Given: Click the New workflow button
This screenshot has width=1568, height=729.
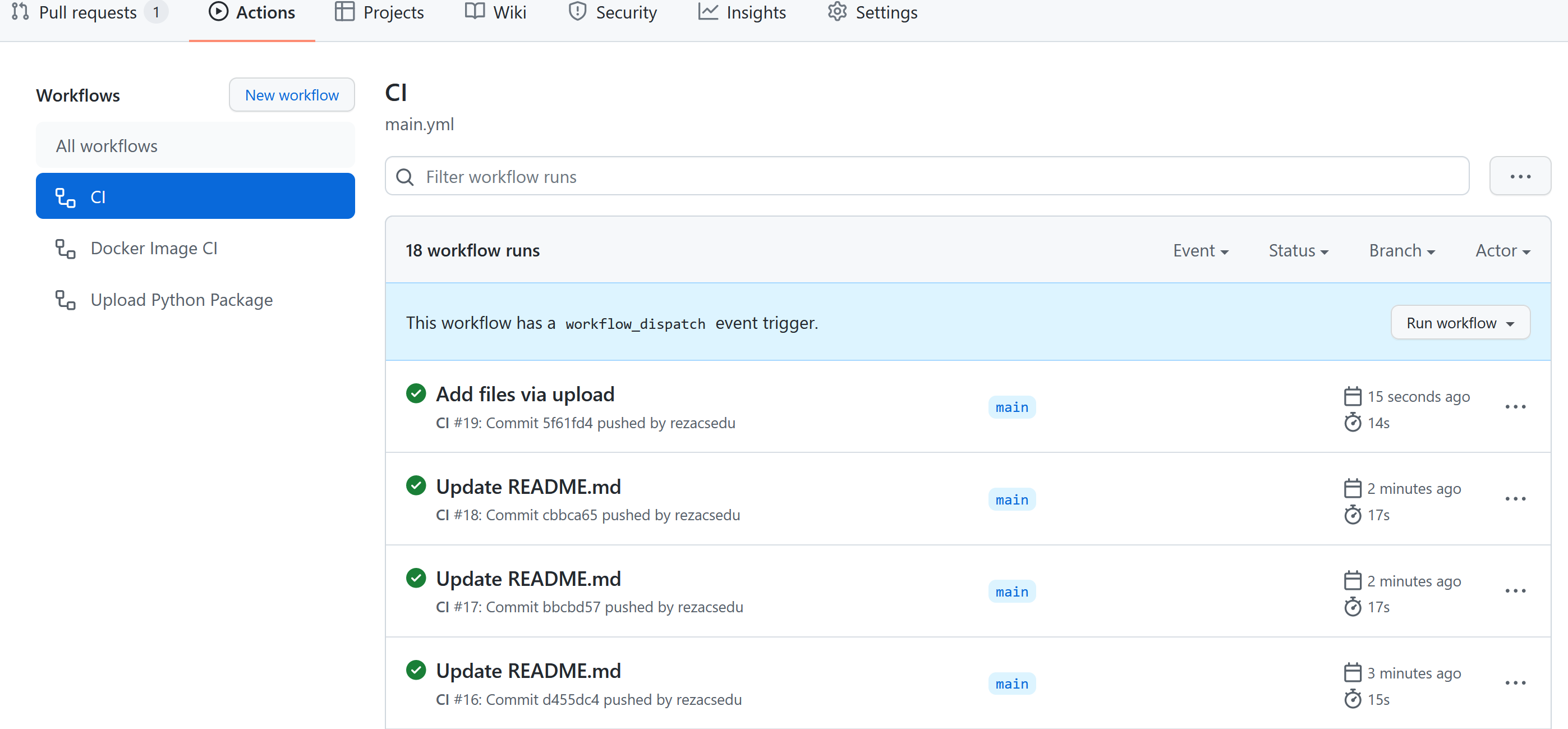Looking at the screenshot, I should tap(292, 95).
